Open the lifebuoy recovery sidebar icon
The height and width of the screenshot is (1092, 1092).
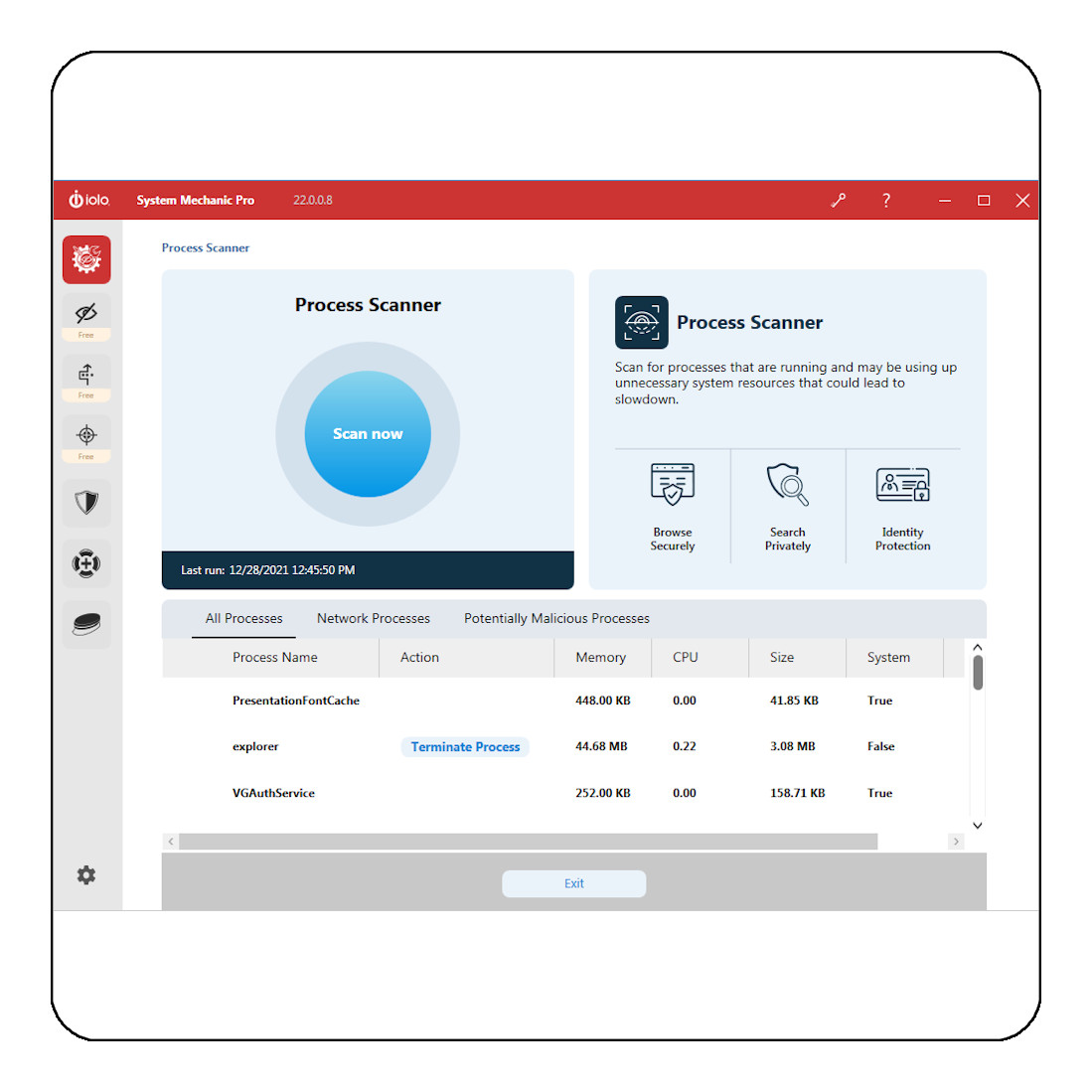coord(86,563)
